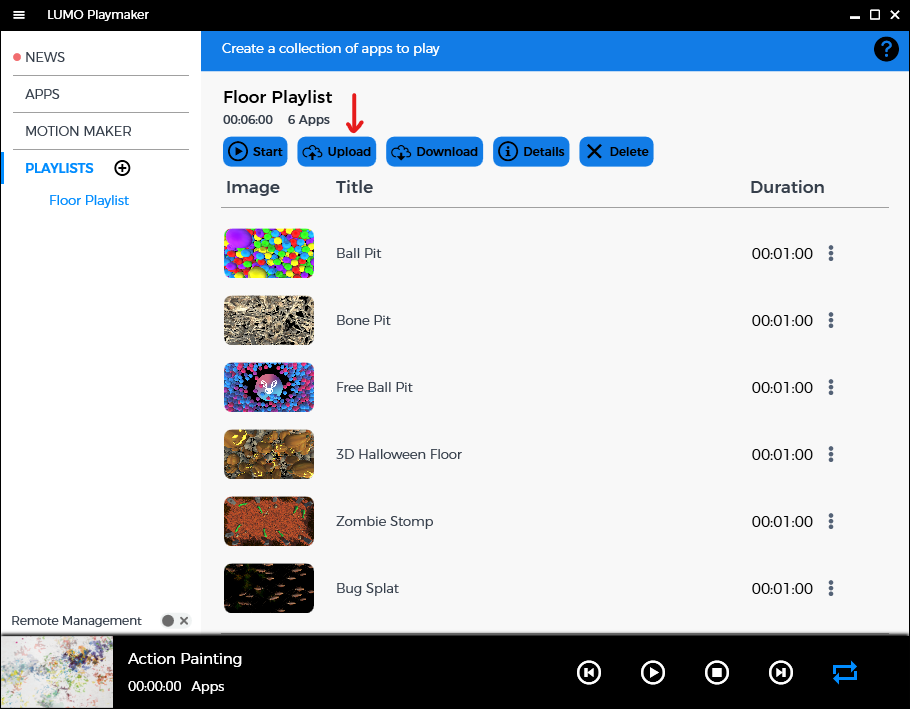This screenshot has height=709, width=910.
Task: Open options menu for Ball Pit
Action: coord(831,254)
